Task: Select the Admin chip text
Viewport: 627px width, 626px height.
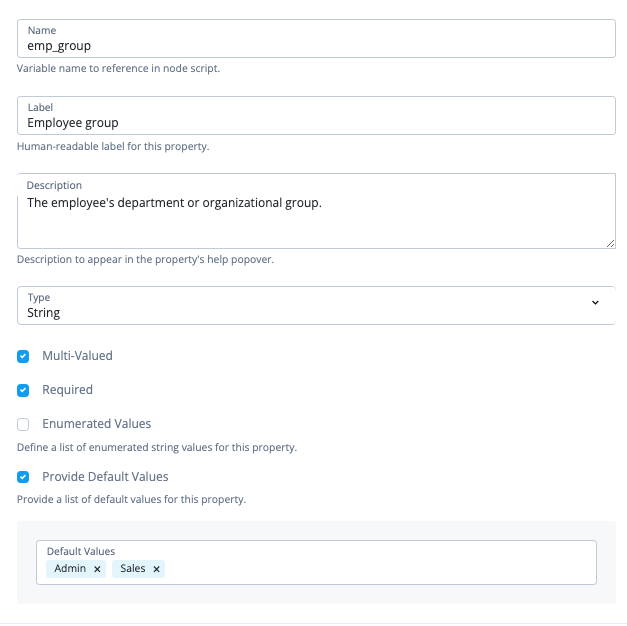Action: 70,568
